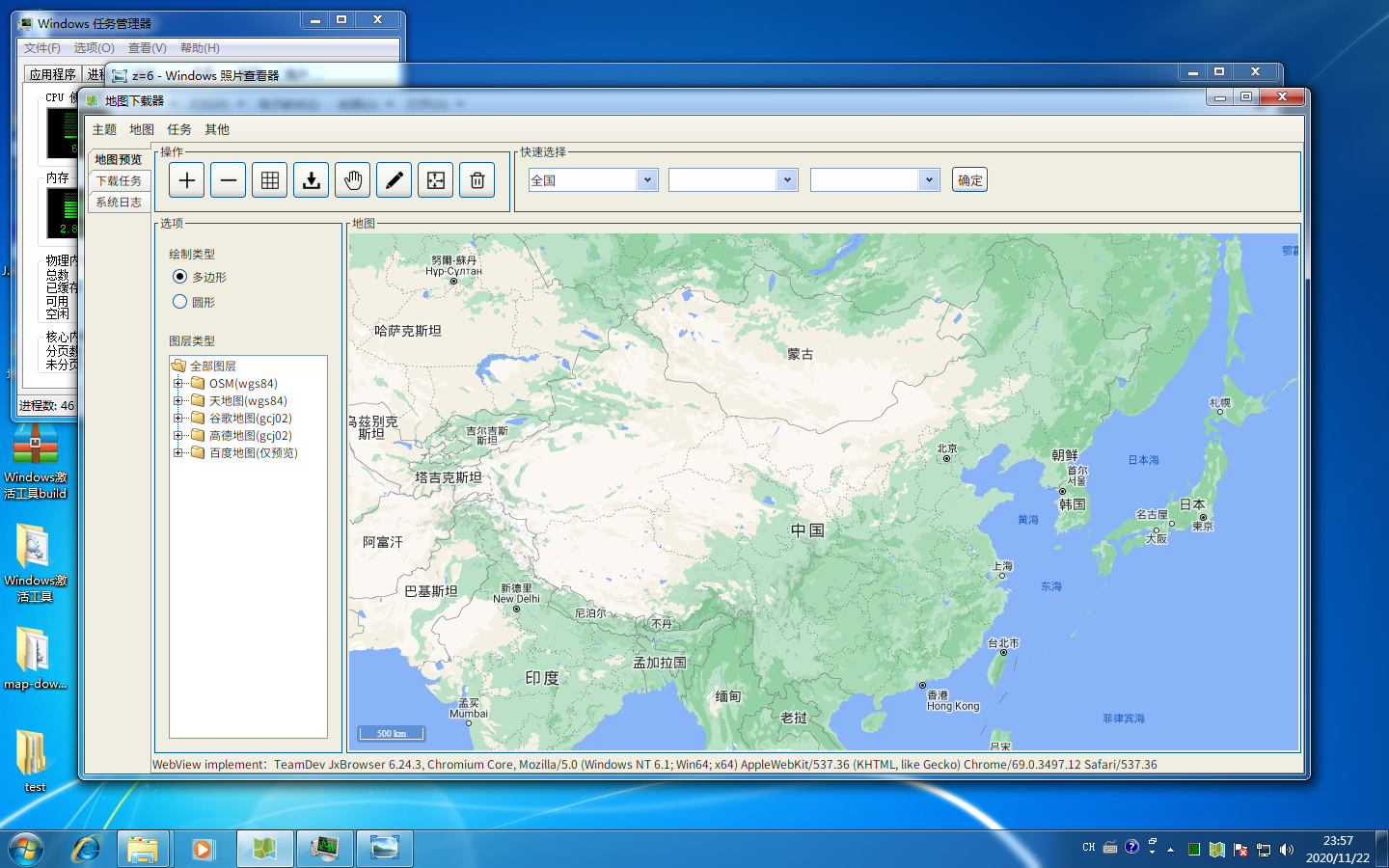The image size is (1389, 868).
Task: Switch to map downloader taskbar button
Action: 264,850
